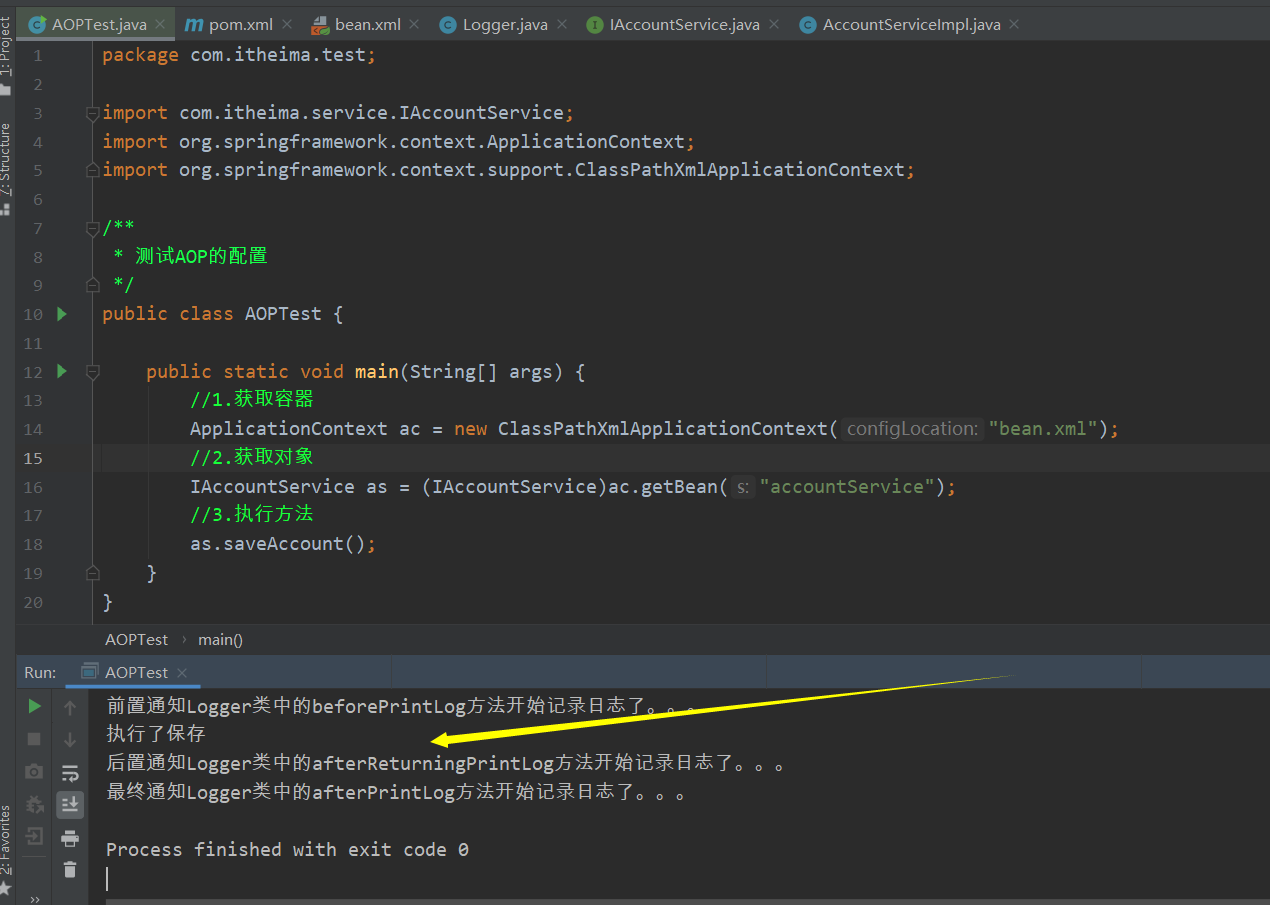
Task: Click console line with afterPrintLog
Action: pos(396,793)
